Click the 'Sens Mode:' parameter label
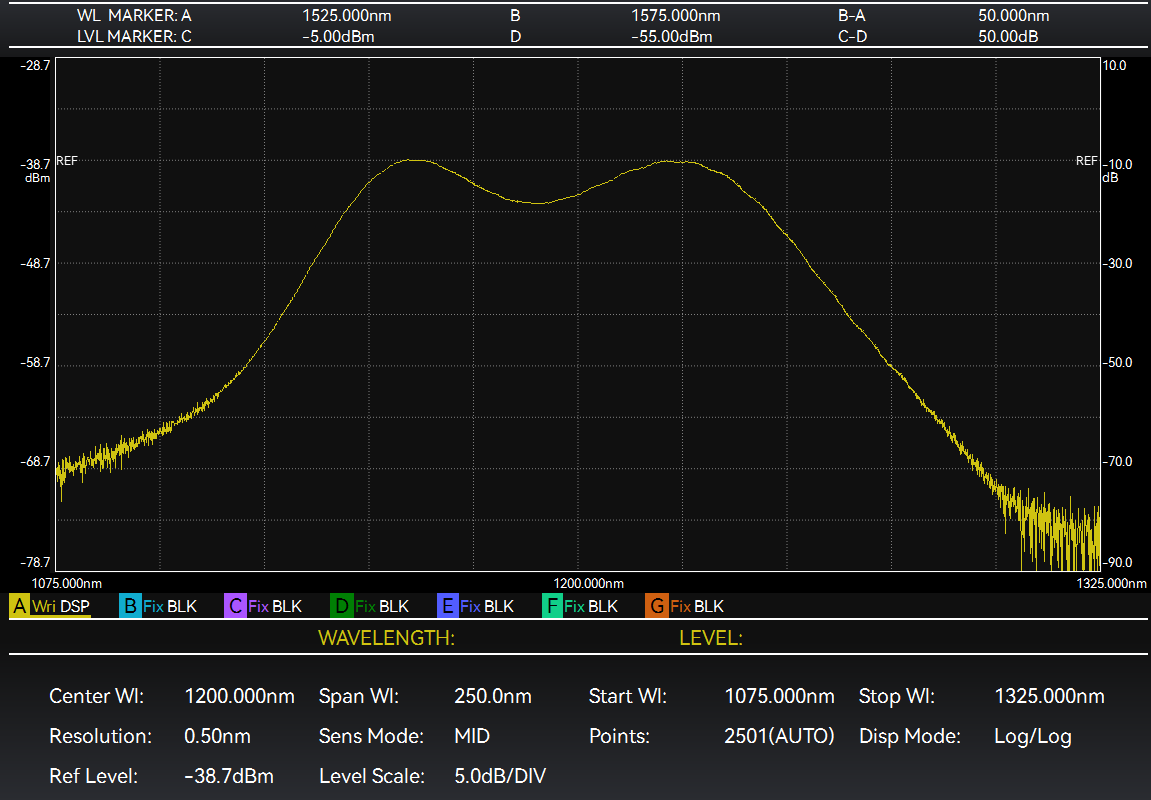 point(371,736)
